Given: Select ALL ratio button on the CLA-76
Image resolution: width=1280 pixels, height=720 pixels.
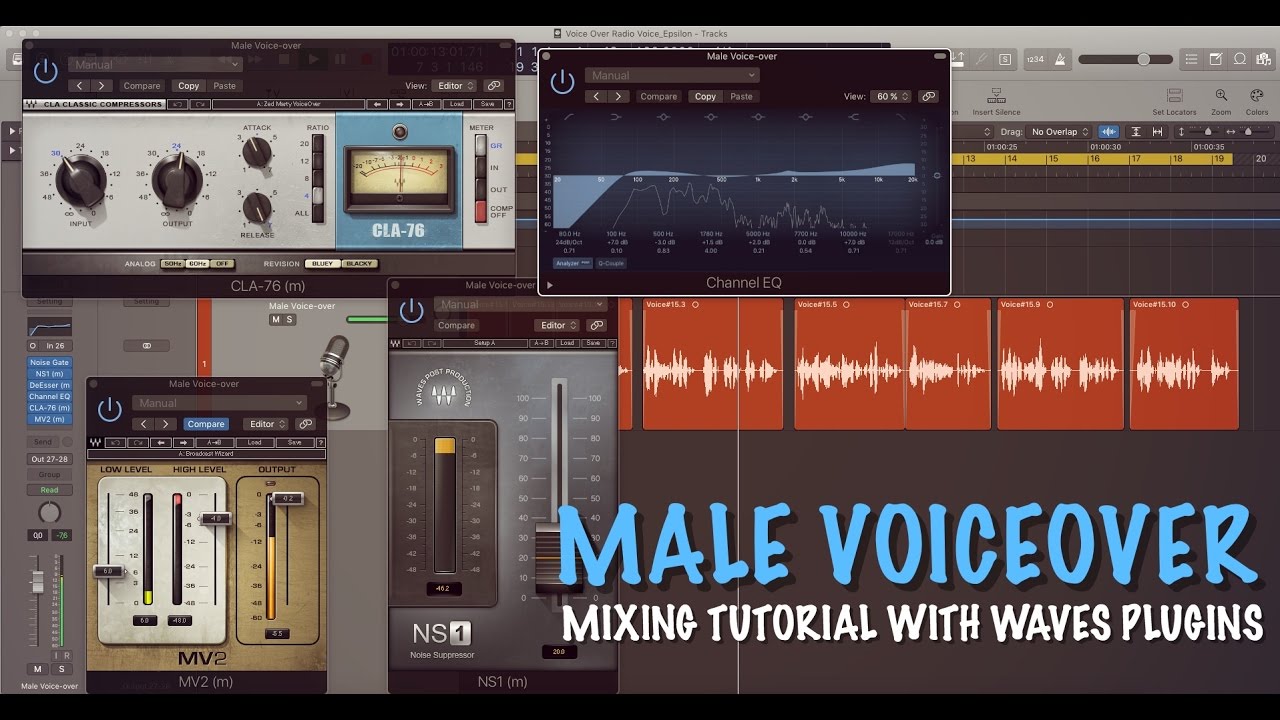Looking at the screenshot, I should [x=319, y=213].
